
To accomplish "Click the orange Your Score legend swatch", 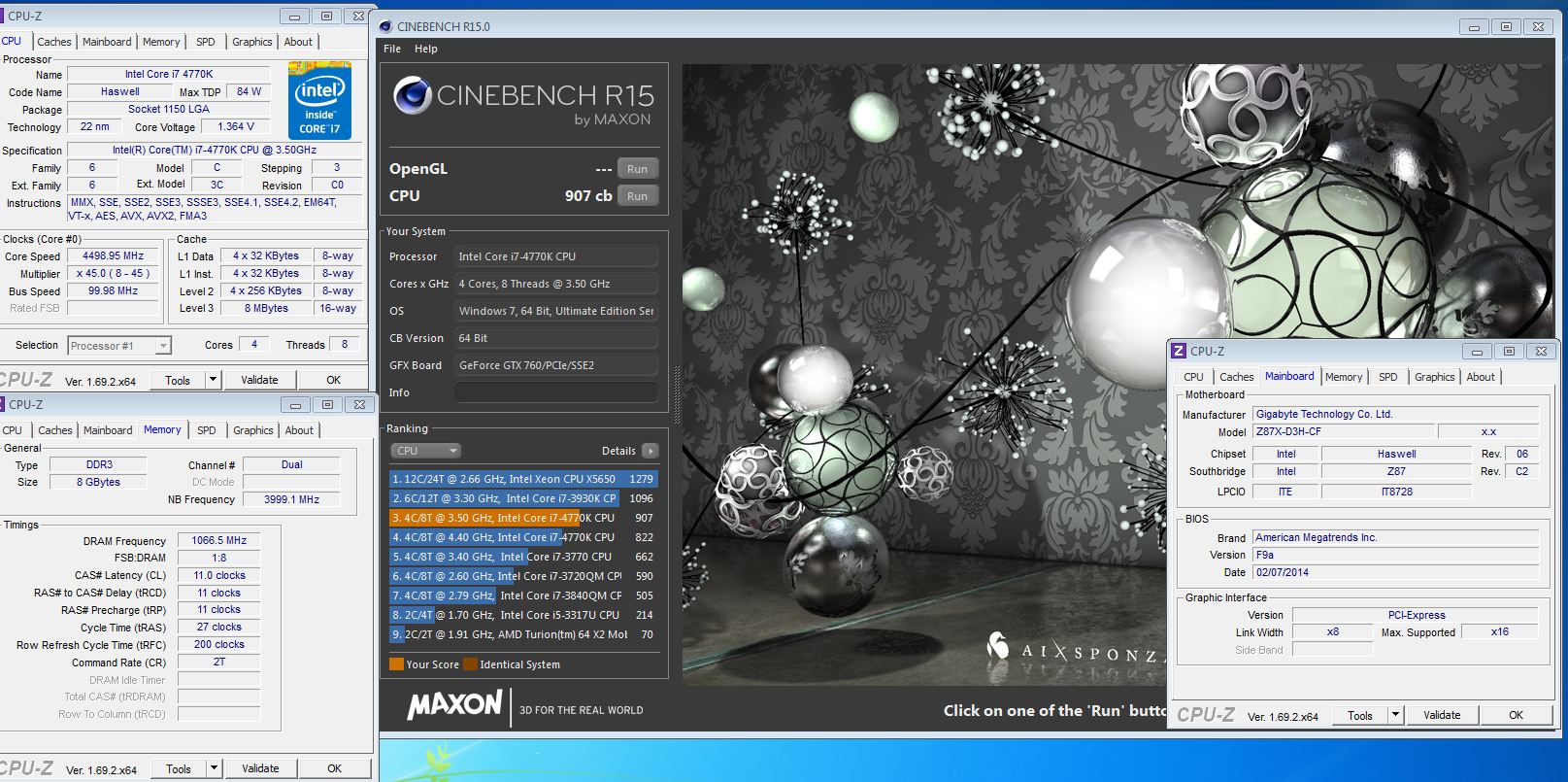I will click(x=396, y=664).
